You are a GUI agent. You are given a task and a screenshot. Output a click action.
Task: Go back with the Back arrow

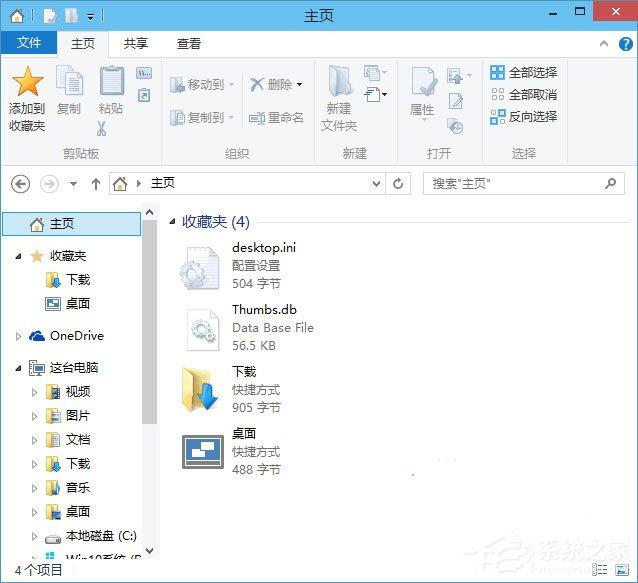(x=20, y=184)
